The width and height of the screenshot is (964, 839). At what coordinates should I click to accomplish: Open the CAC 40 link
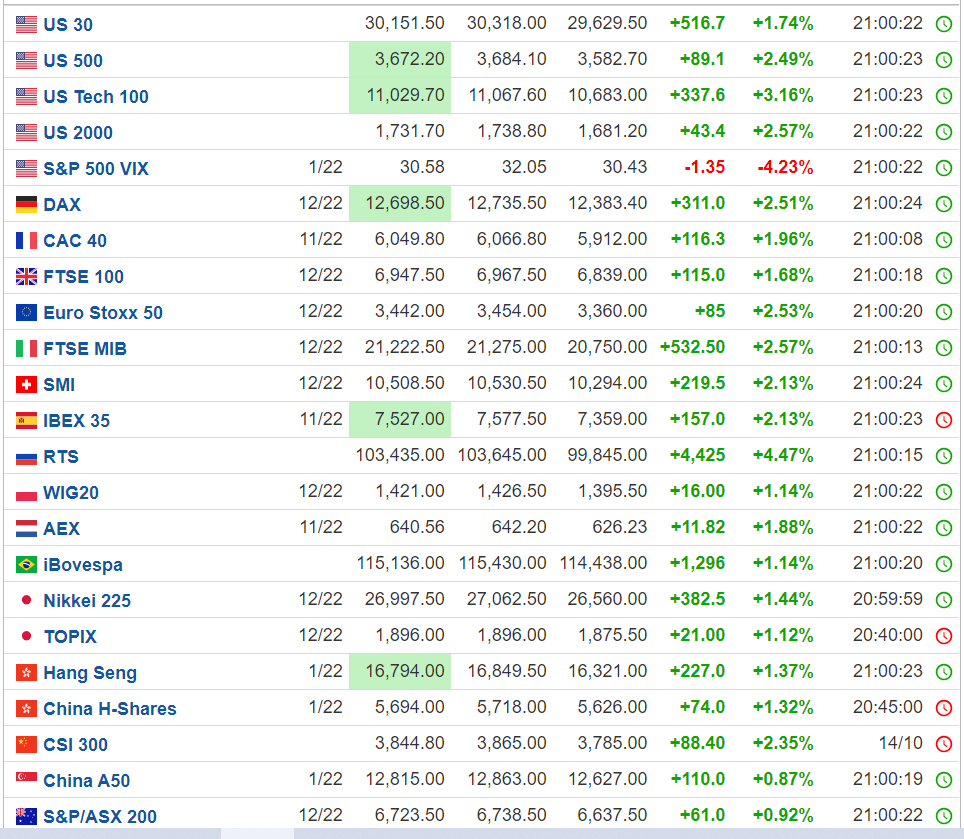(75, 240)
